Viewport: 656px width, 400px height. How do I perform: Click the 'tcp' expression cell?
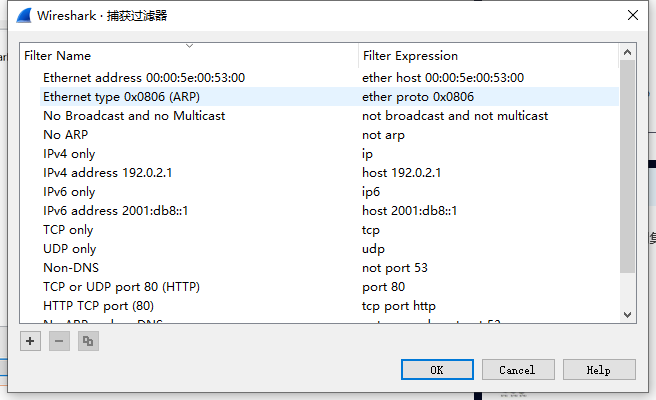371,230
